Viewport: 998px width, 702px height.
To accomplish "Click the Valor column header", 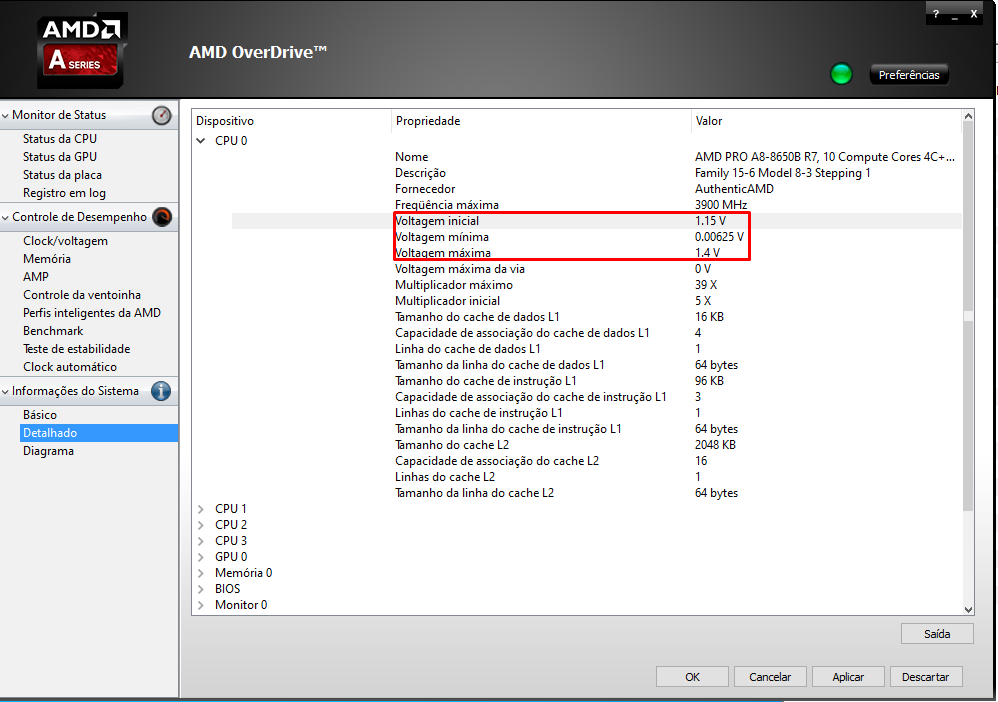I will point(826,121).
